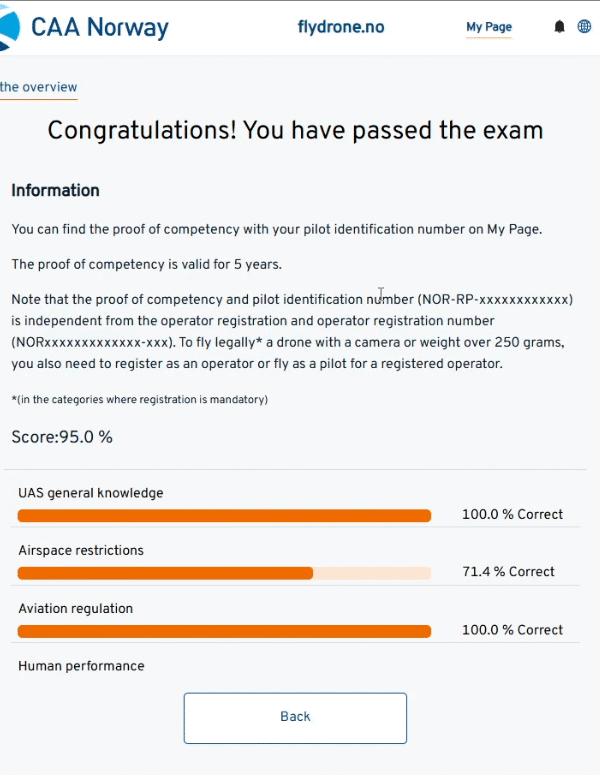Click the UAS general knowledge label
600x775 pixels.
pos(91,493)
